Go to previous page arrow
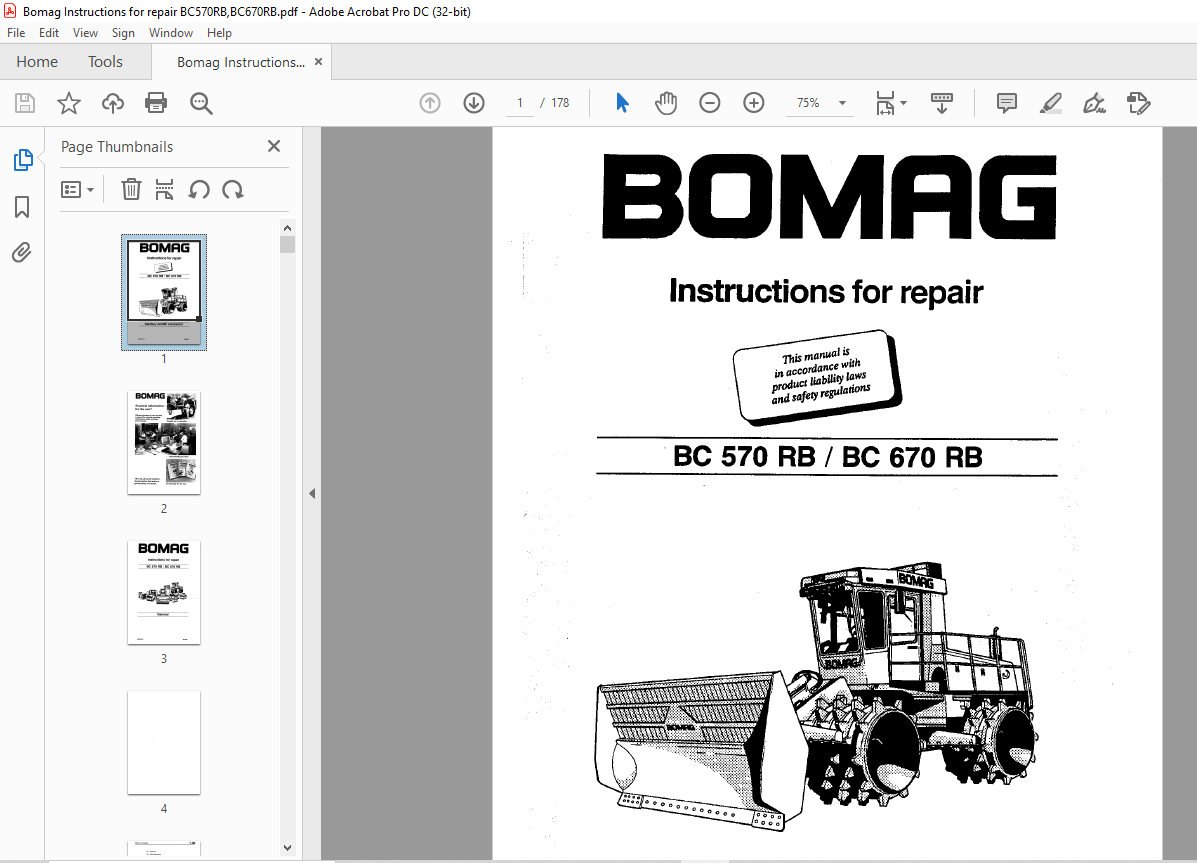The image size is (1197, 863). (430, 103)
